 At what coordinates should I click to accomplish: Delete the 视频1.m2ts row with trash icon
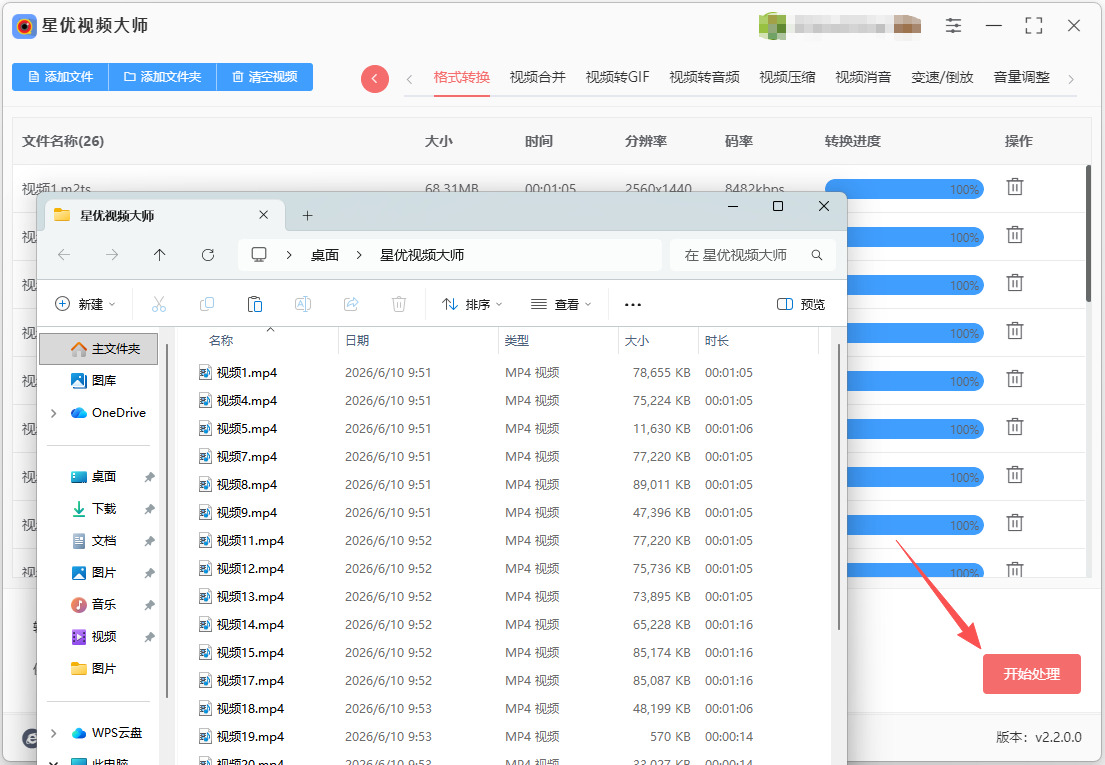pyautogui.click(x=1015, y=187)
